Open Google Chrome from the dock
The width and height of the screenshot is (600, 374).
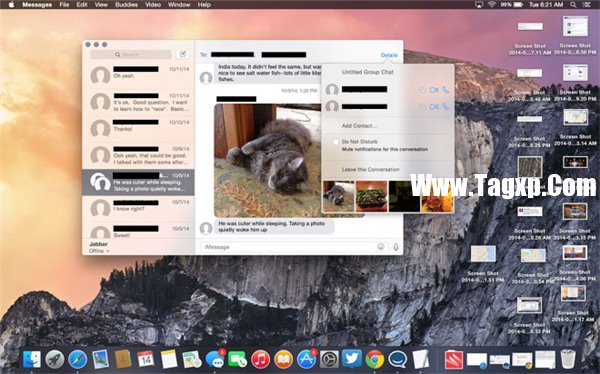pyautogui.click(x=375, y=359)
